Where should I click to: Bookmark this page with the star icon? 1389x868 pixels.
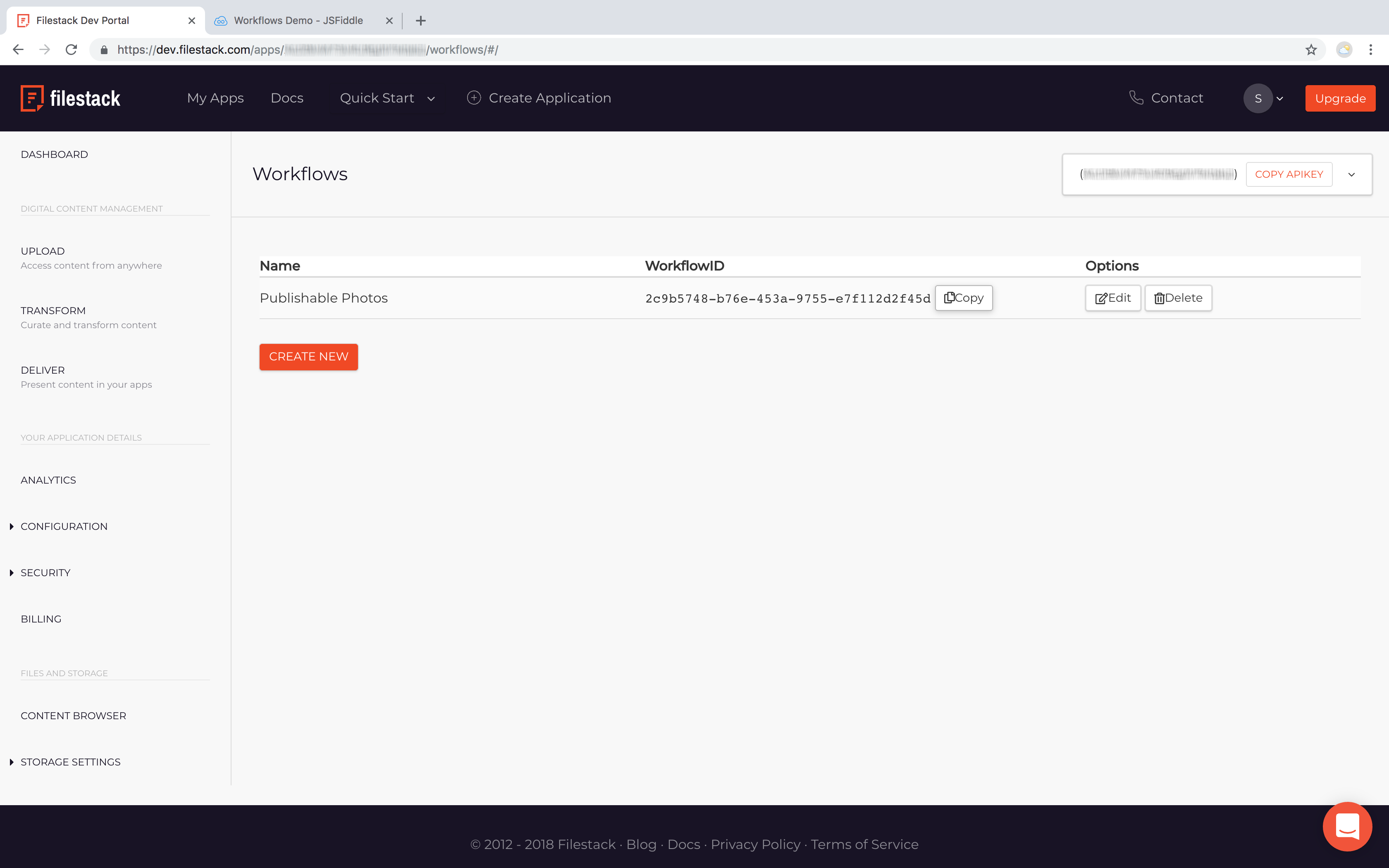(x=1311, y=50)
